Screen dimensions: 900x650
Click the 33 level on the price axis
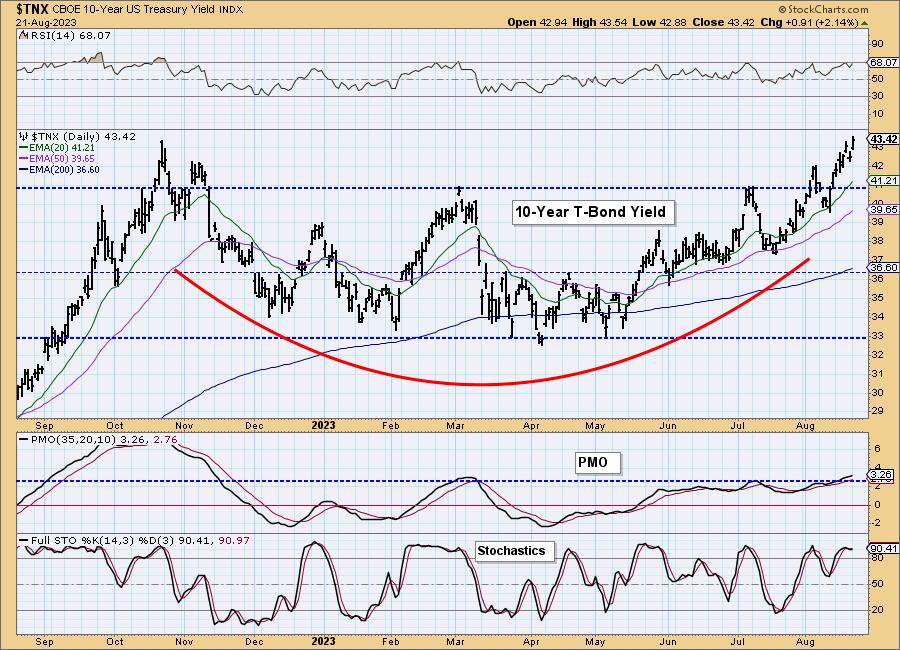click(x=878, y=335)
